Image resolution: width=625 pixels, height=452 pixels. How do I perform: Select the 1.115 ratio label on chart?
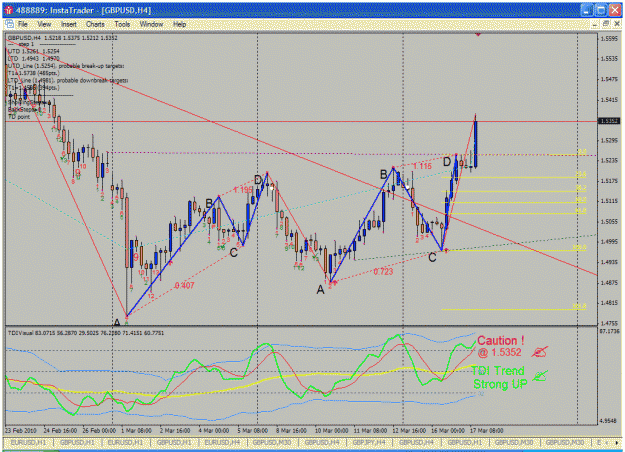(x=422, y=166)
